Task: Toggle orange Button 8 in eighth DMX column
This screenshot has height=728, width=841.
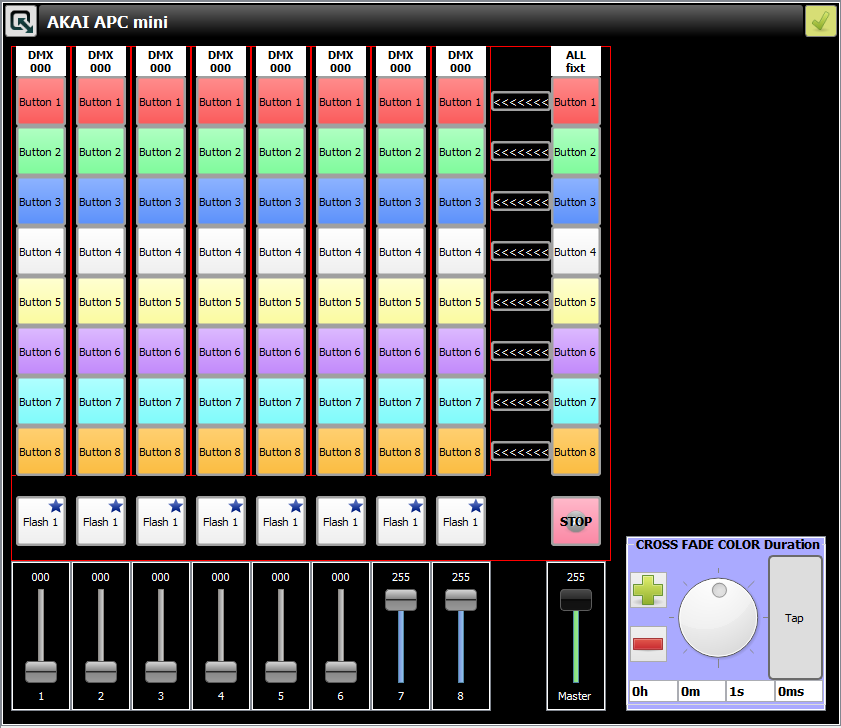Action: (x=461, y=452)
